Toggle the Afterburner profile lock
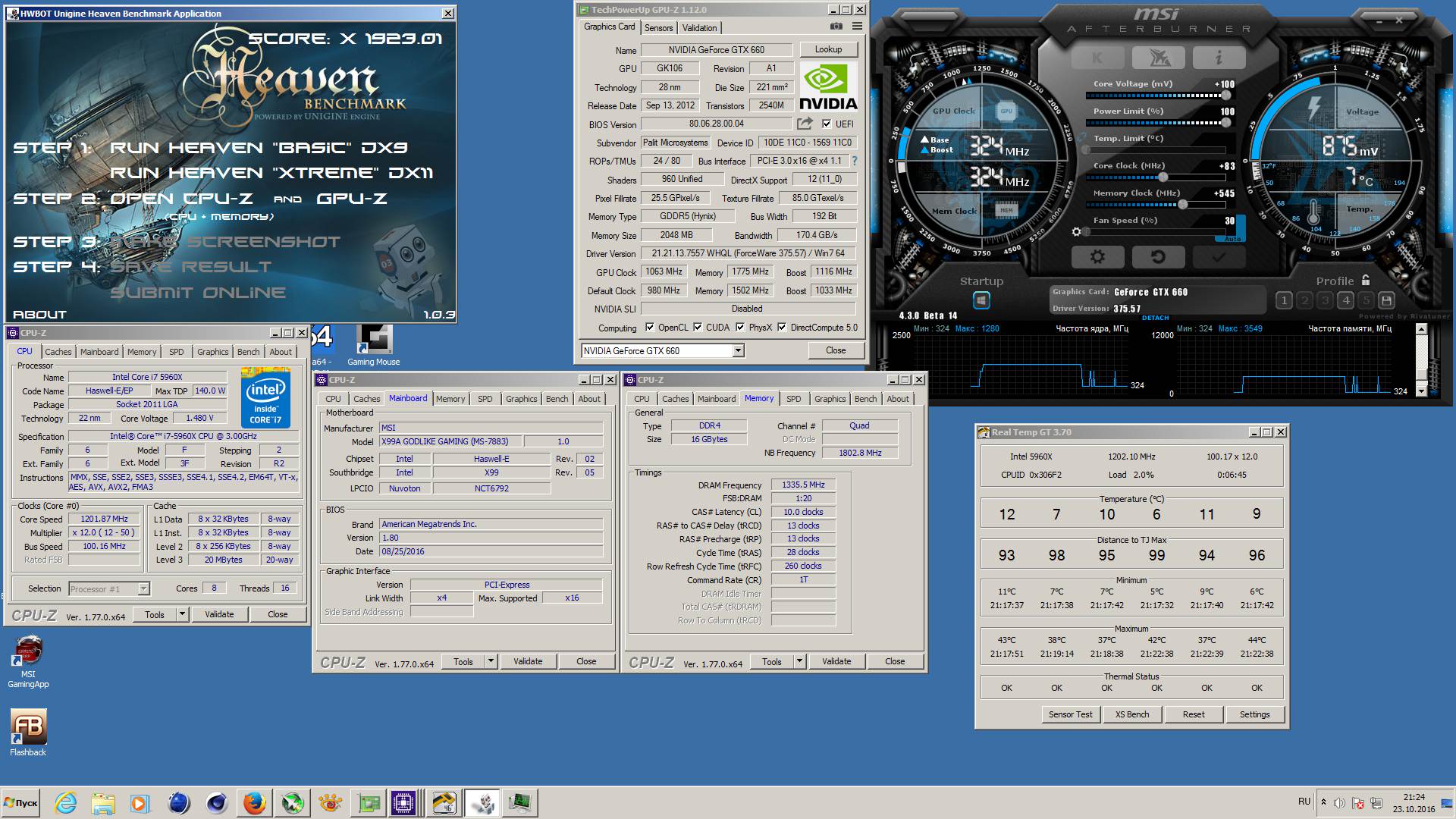Screen dimensions: 1456x819 [1366, 280]
